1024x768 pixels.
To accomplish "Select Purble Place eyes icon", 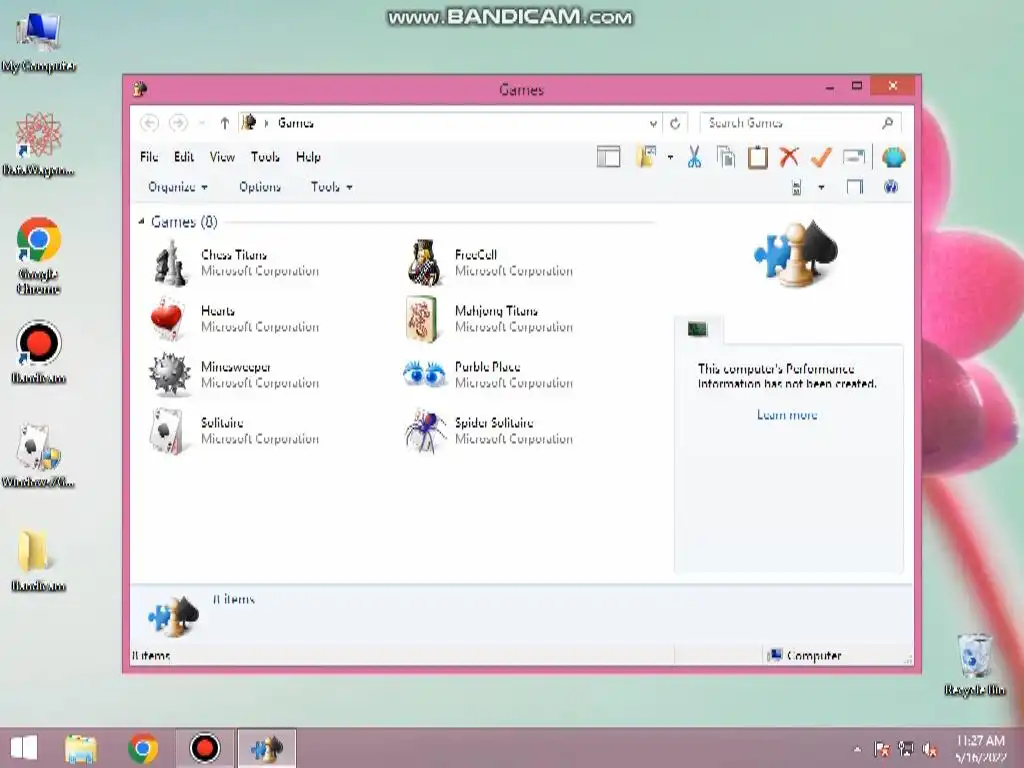I will pyautogui.click(x=424, y=374).
